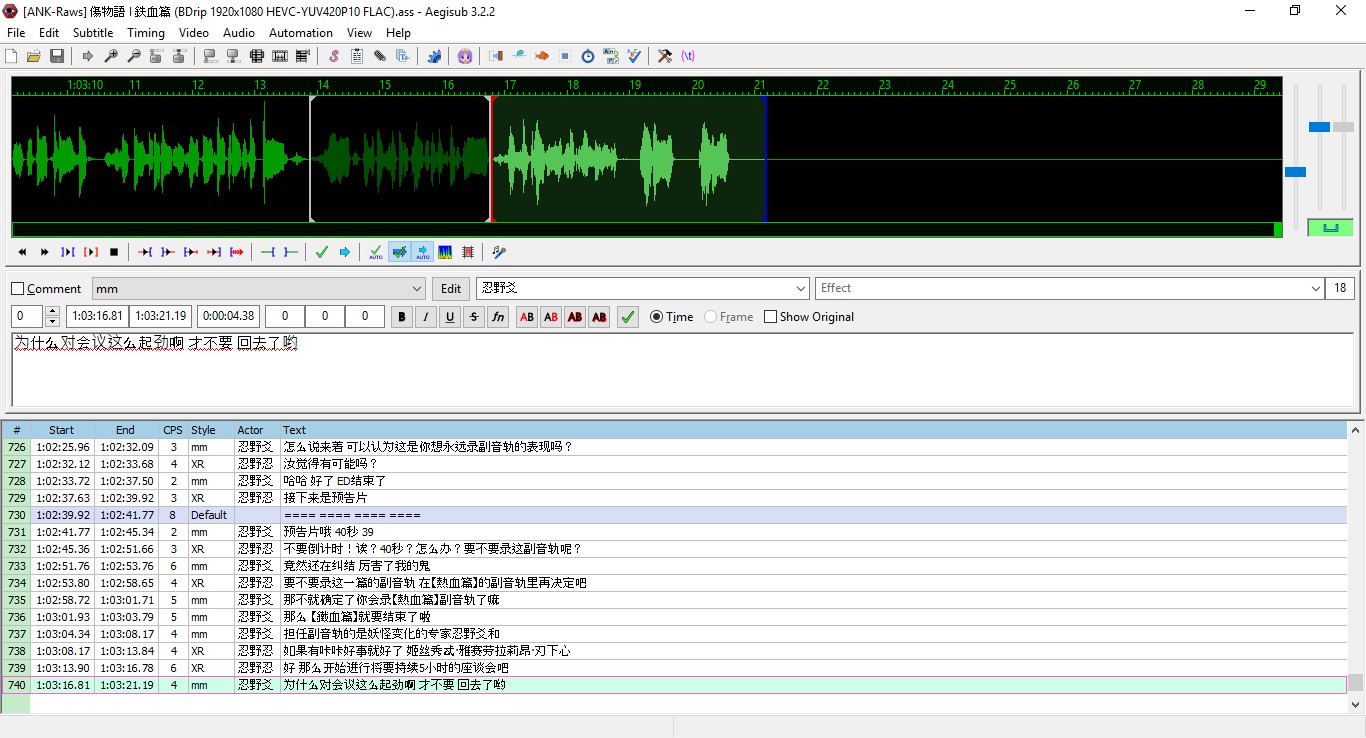1366x738 pixels.
Task: Open the Automation Manager icon
Action: pyautogui.click(x=434, y=56)
